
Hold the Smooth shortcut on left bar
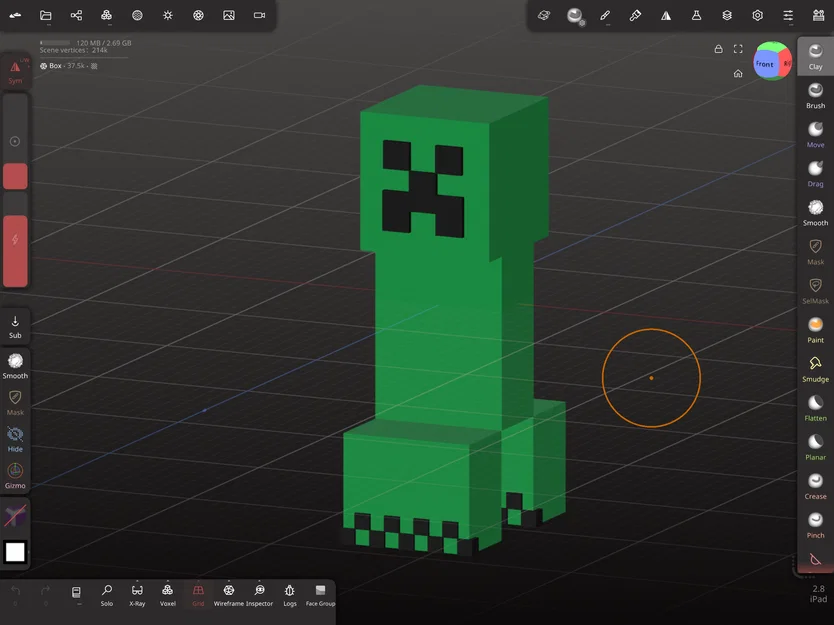click(15, 366)
